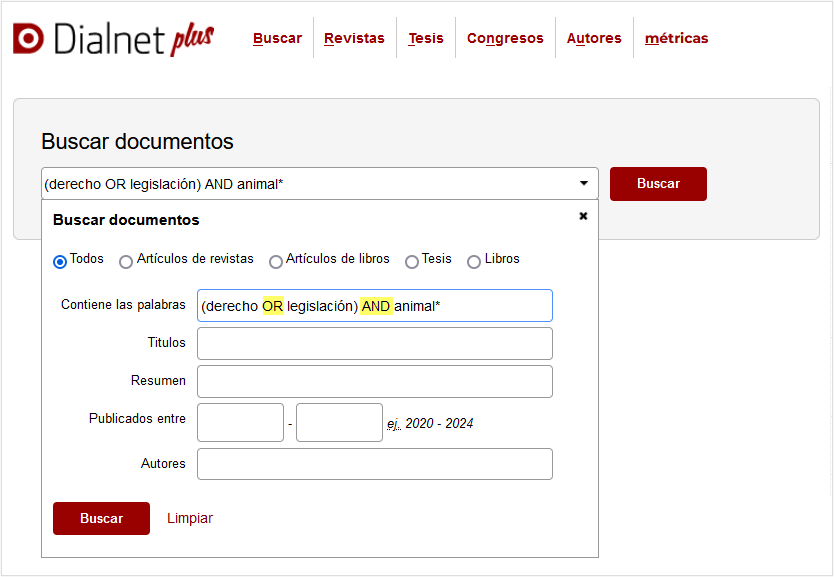Open the Congresos section
Image resolution: width=834 pixels, height=577 pixels.
(x=505, y=38)
